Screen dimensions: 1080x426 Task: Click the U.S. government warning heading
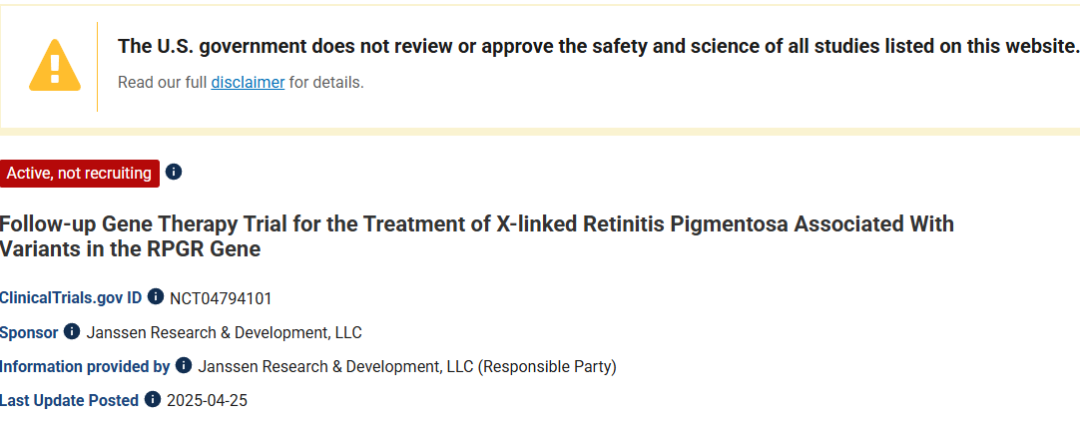tap(598, 46)
